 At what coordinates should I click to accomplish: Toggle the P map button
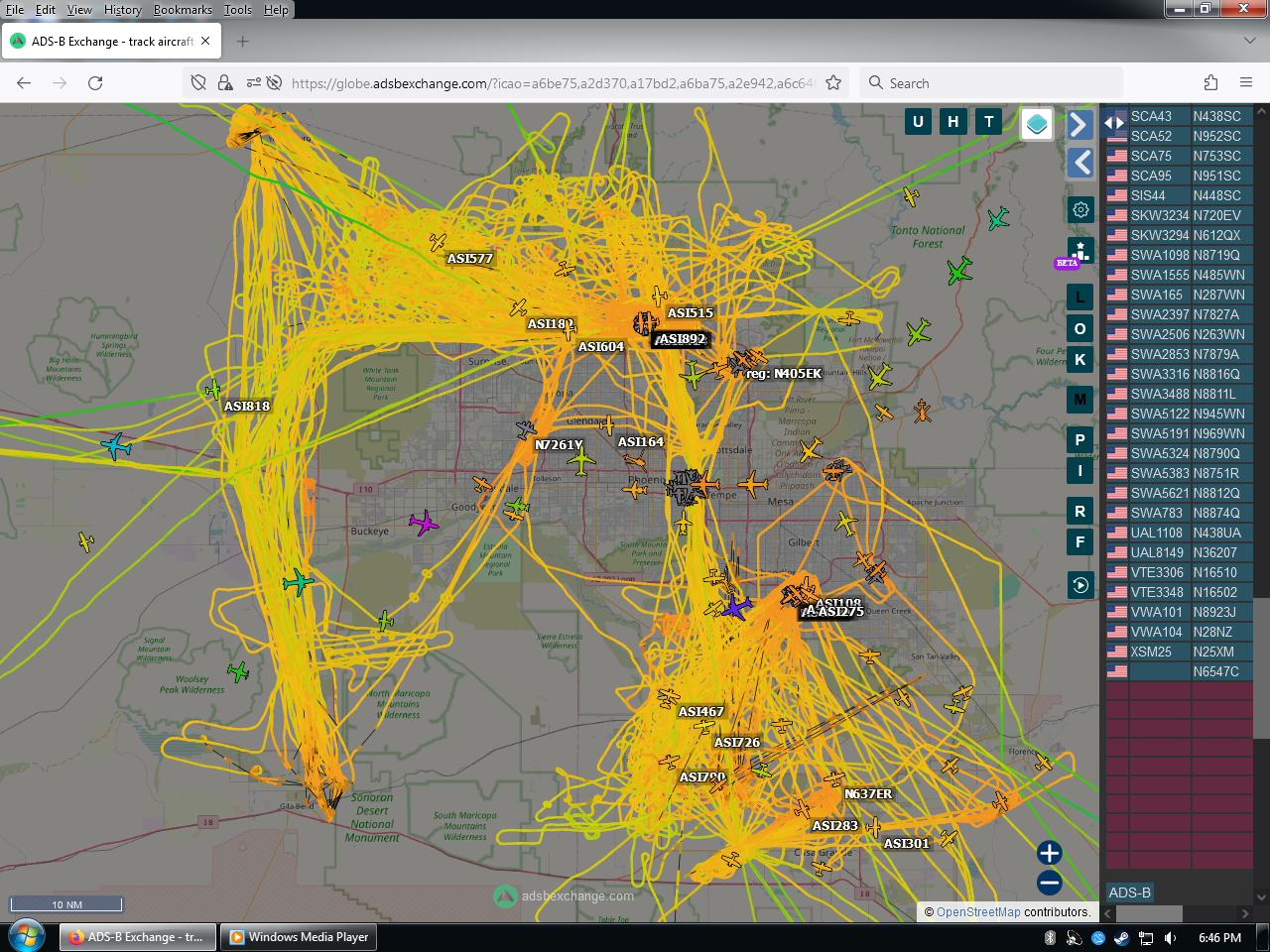(1080, 439)
